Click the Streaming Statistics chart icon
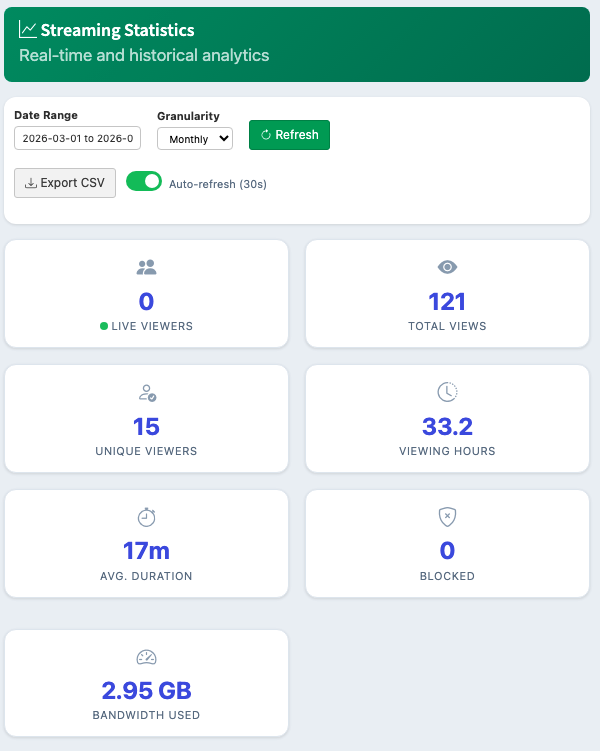600x751 pixels. coord(27,30)
